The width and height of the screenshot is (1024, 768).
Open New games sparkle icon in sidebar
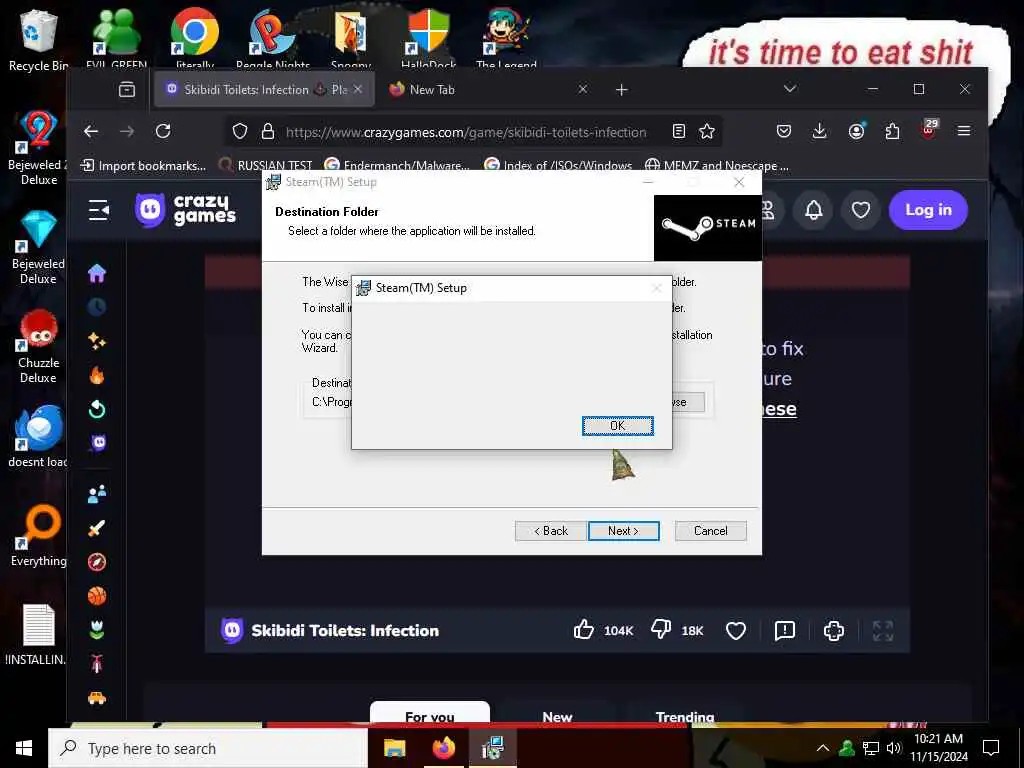coord(97,341)
